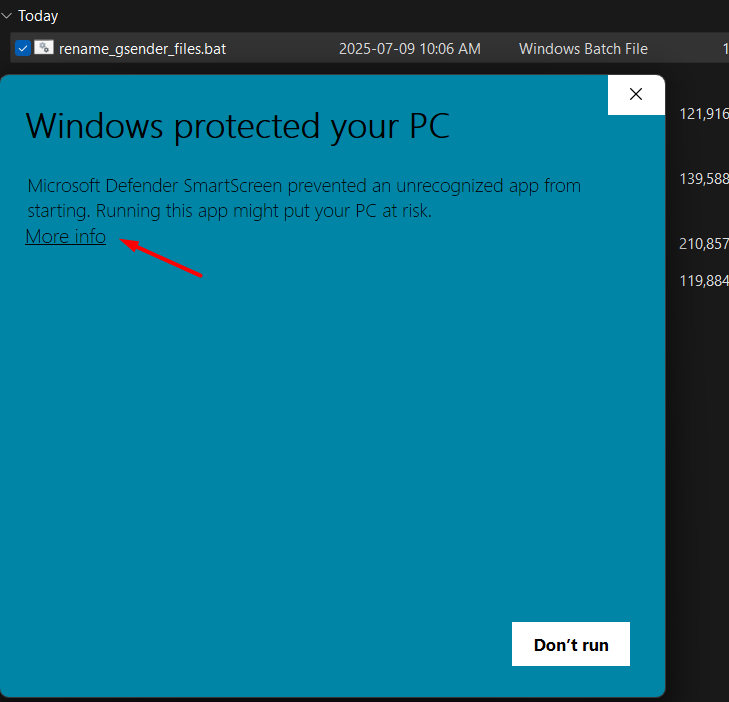This screenshot has height=702, width=729.
Task: Click the file size value 119,884
Action: point(704,281)
